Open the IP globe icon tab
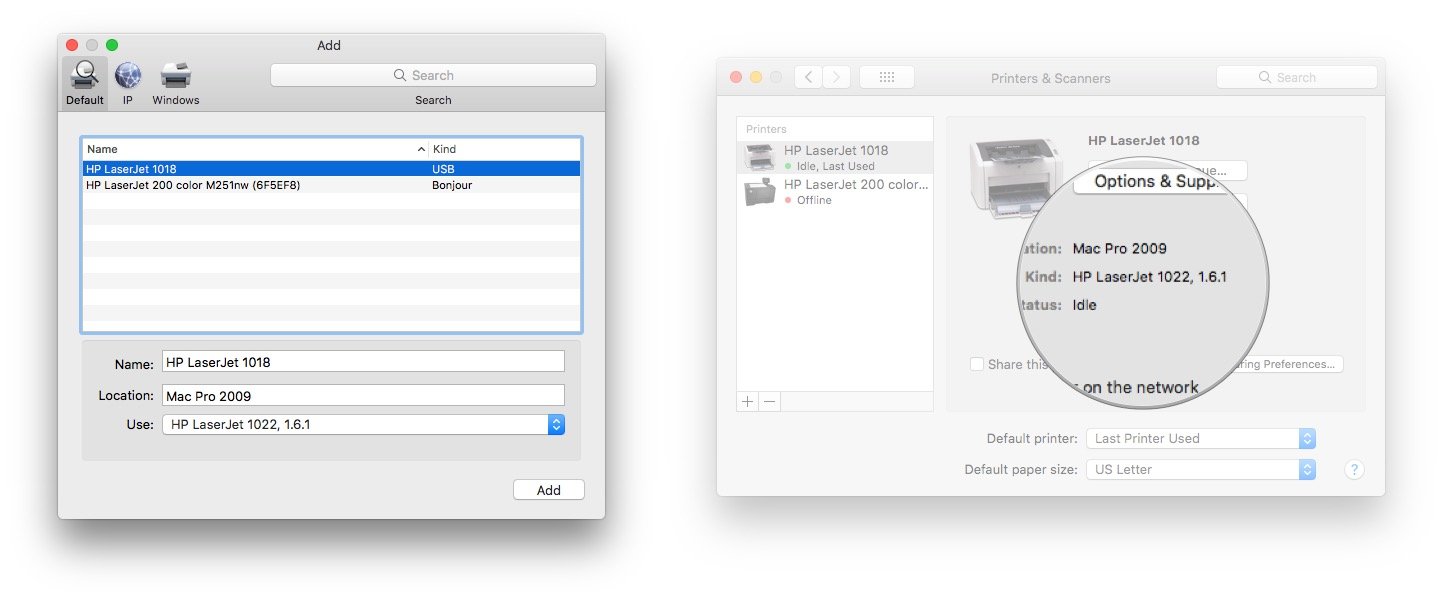Viewport: 1443px width, 601px height. pyautogui.click(x=128, y=77)
